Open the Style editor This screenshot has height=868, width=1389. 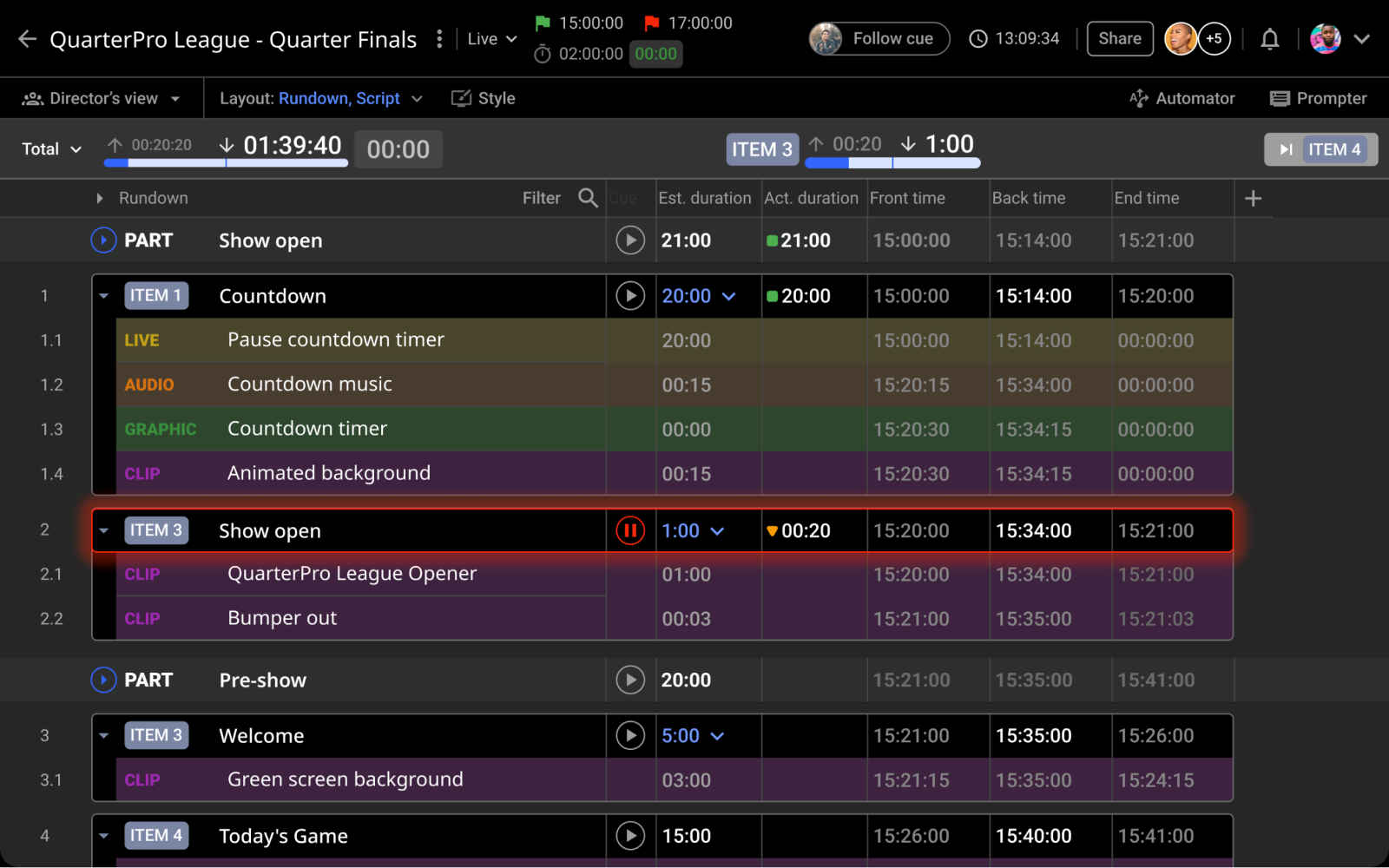point(484,98)
